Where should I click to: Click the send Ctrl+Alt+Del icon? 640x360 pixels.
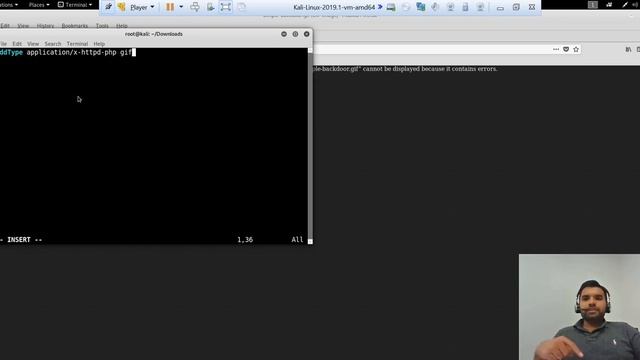coord(195,7)
